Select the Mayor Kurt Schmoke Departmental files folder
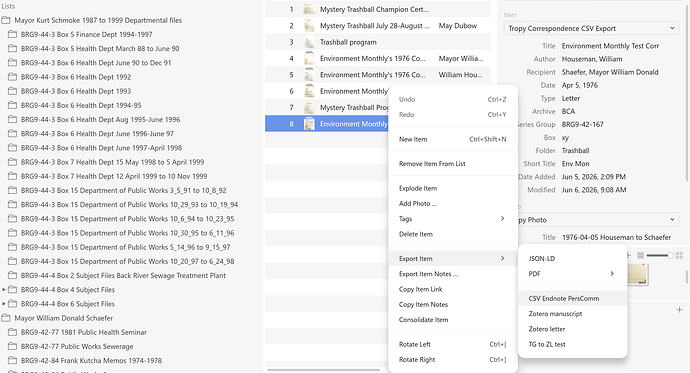 coord(98,20)
